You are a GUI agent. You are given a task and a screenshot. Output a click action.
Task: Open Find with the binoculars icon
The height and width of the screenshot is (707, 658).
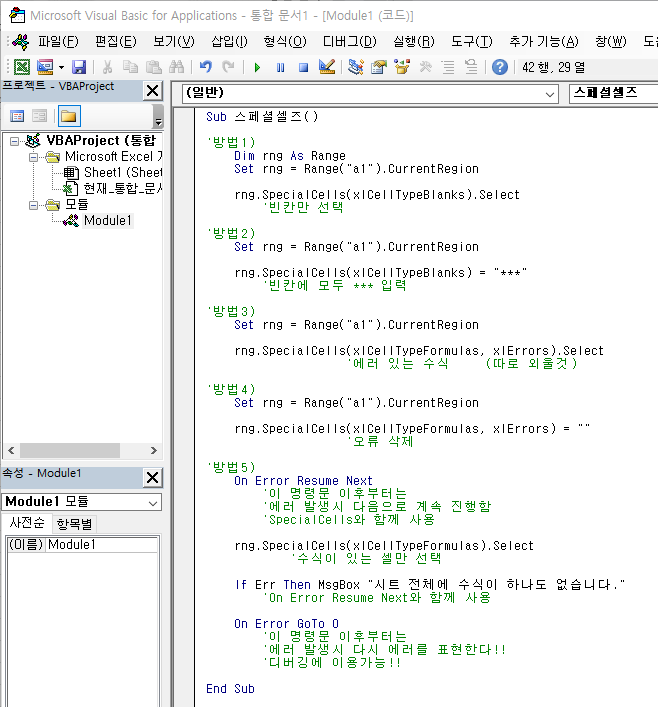pos(176,67)
